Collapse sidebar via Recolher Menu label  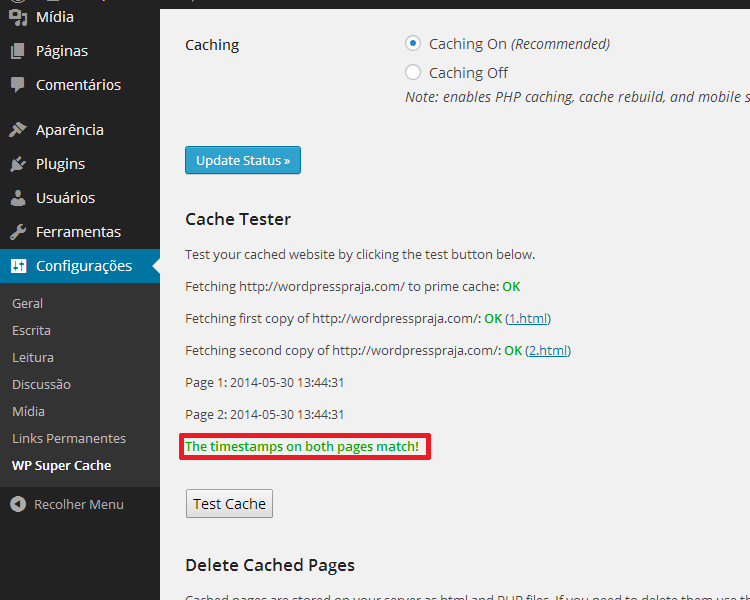coord(79,504)
